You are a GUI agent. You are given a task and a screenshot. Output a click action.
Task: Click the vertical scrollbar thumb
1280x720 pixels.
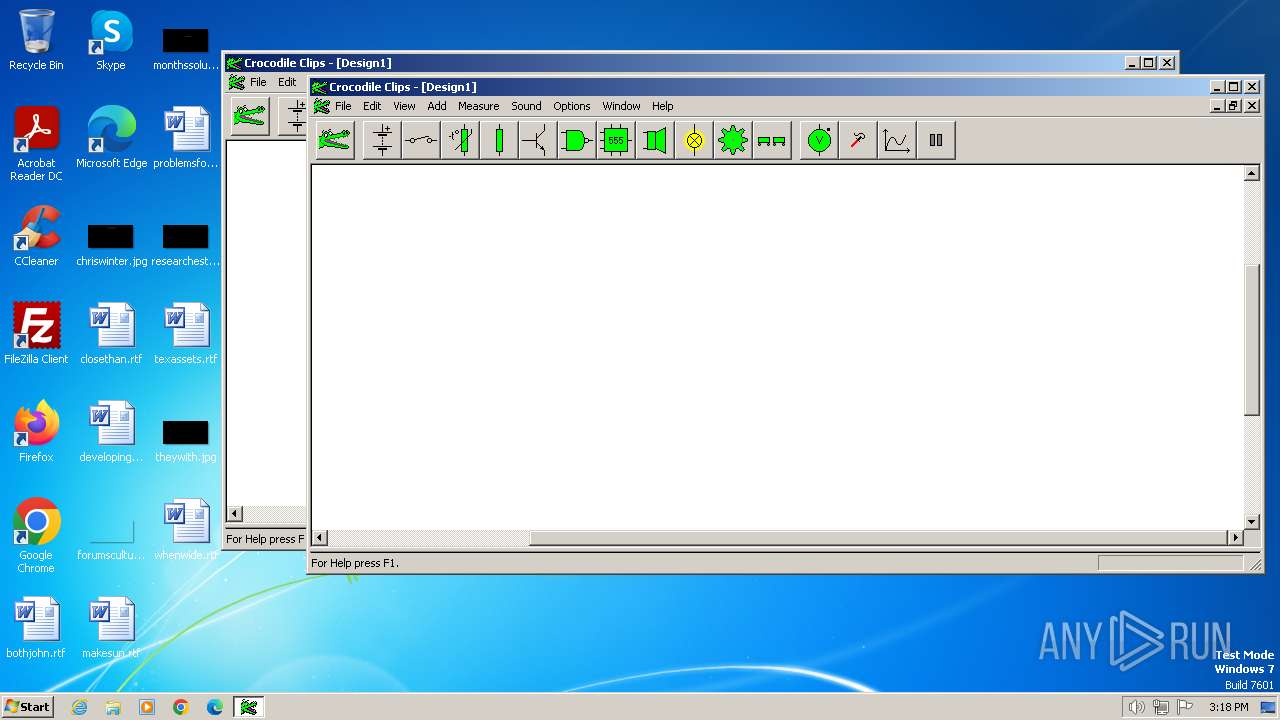tap(1251, 340)
